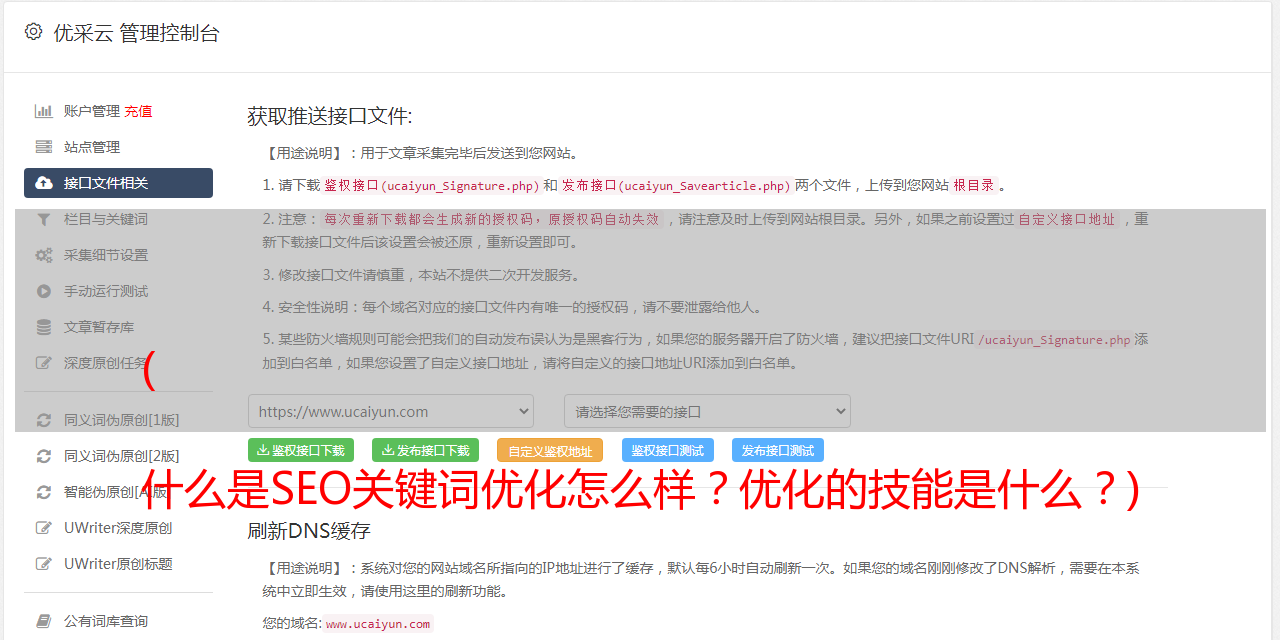Click the filter icon beside 栏目与关键词
This screenshot has width=1280, height=640.
click(x=44, y=219)
